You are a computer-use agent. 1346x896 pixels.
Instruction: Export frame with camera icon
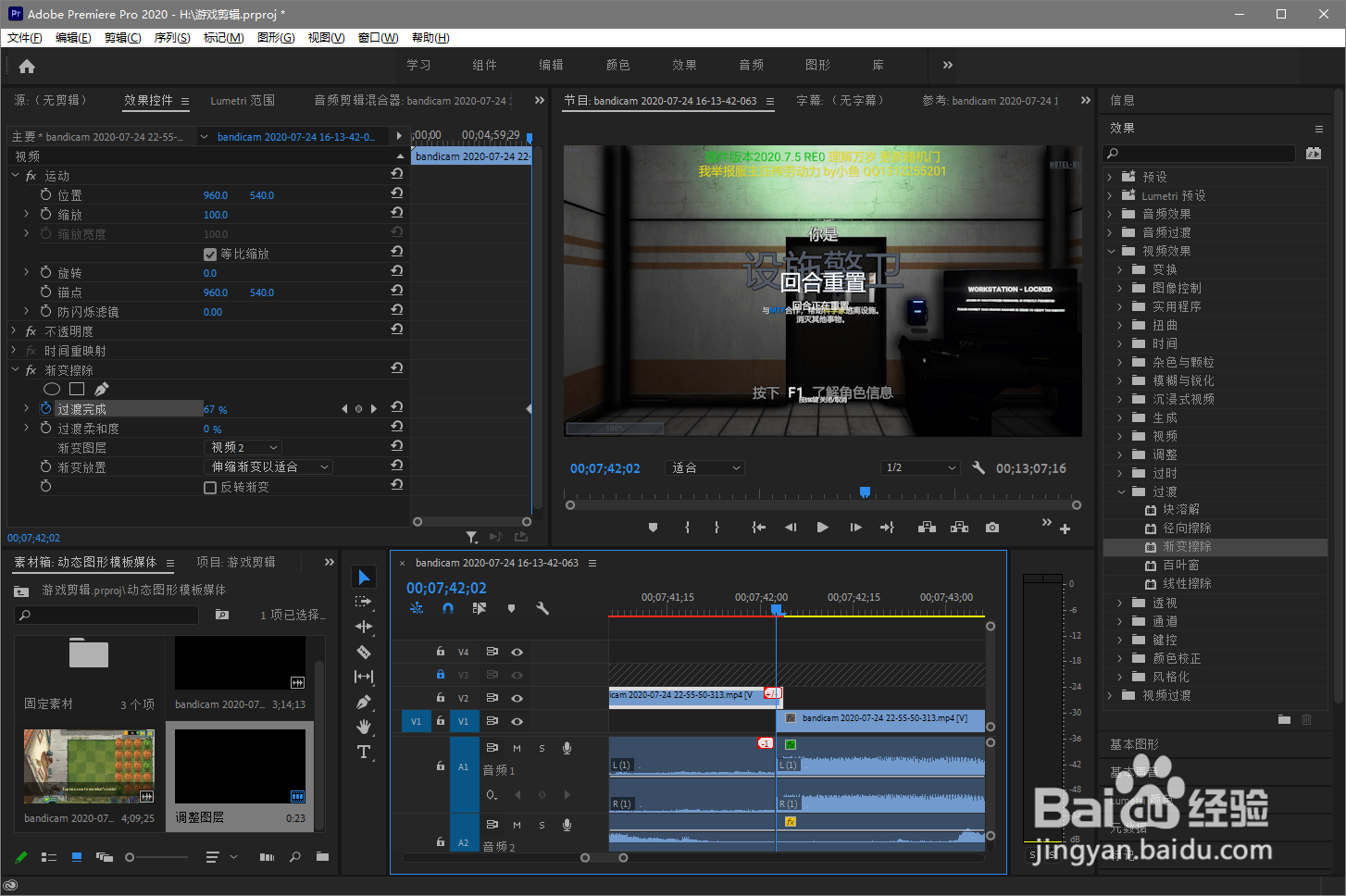coord(992,528)
